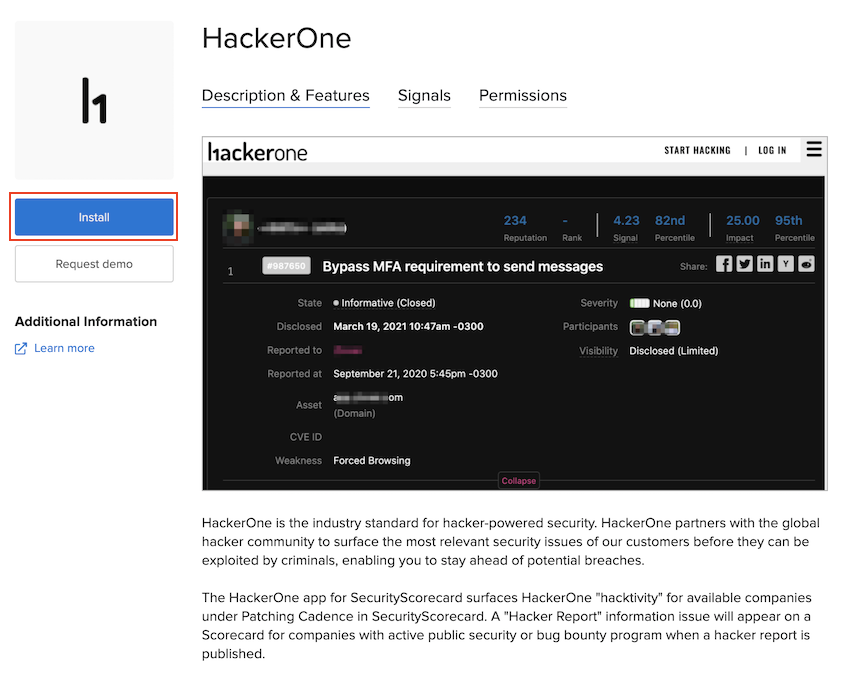Click the Disclosed (Limited) visibility value

coord(674,351)
